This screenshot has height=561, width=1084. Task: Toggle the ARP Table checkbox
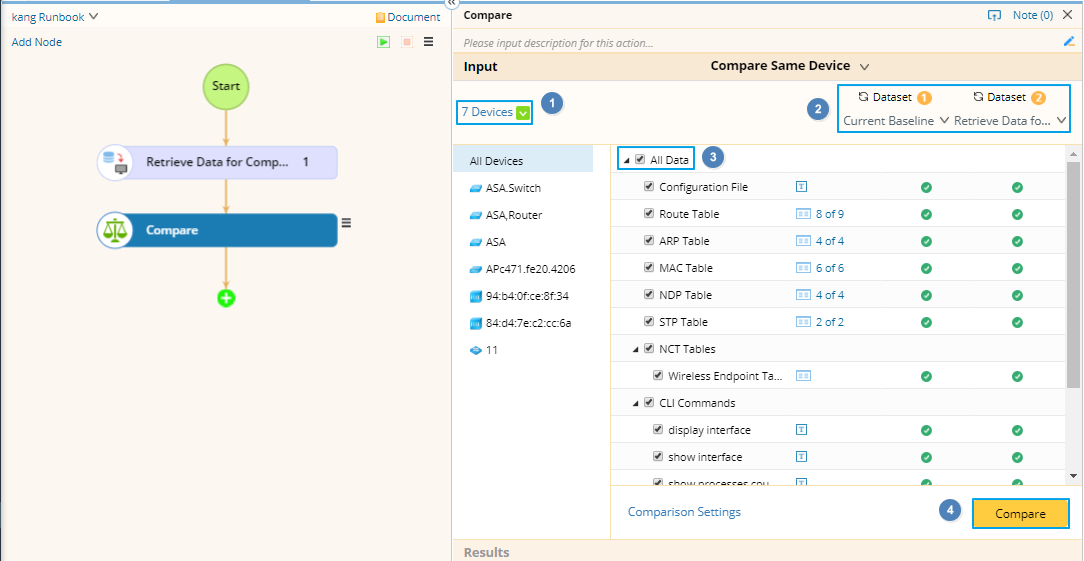(x=650, y=241)
